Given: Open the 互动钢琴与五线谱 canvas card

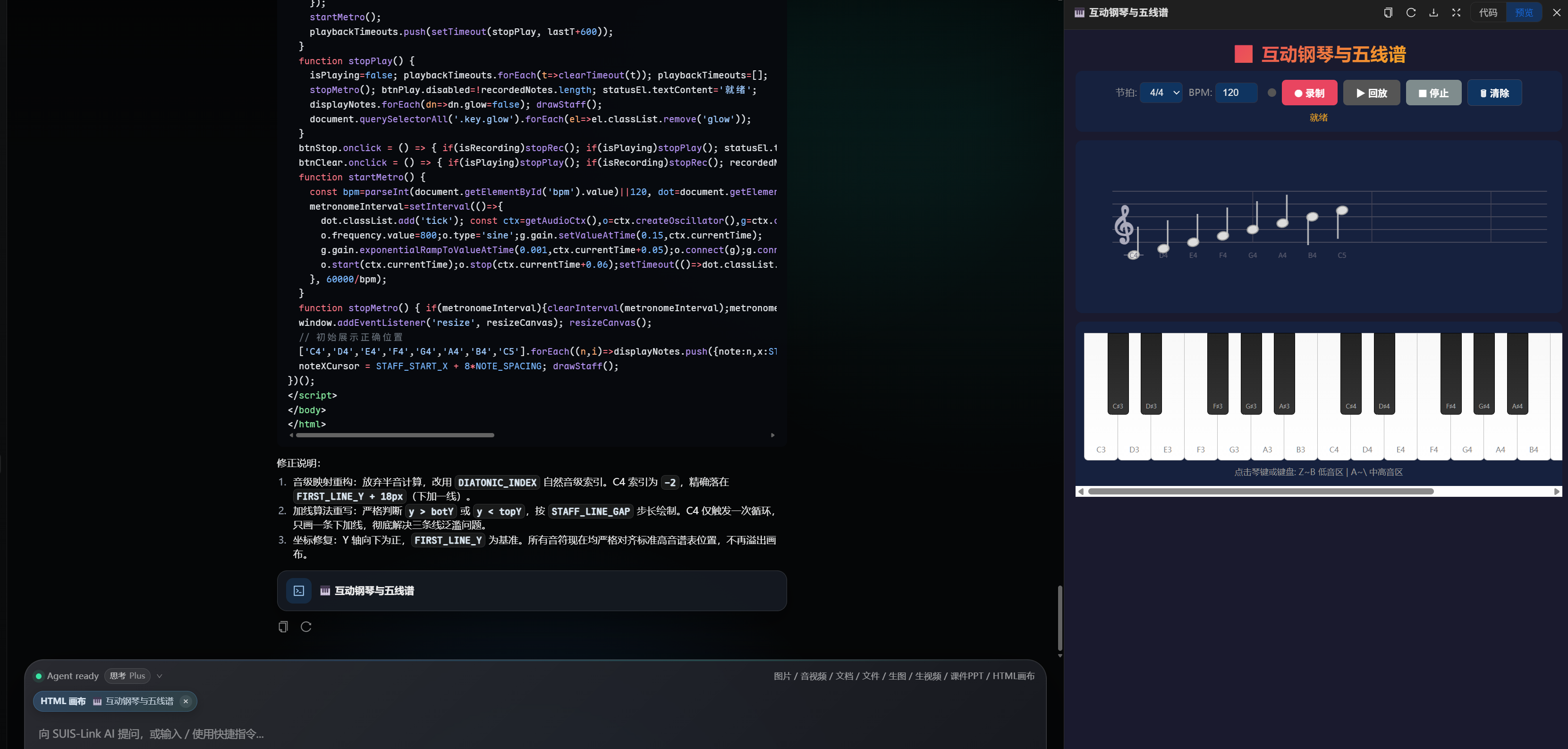Looking at the screenshot, I should pyautogui.click(x=531, y=591).
